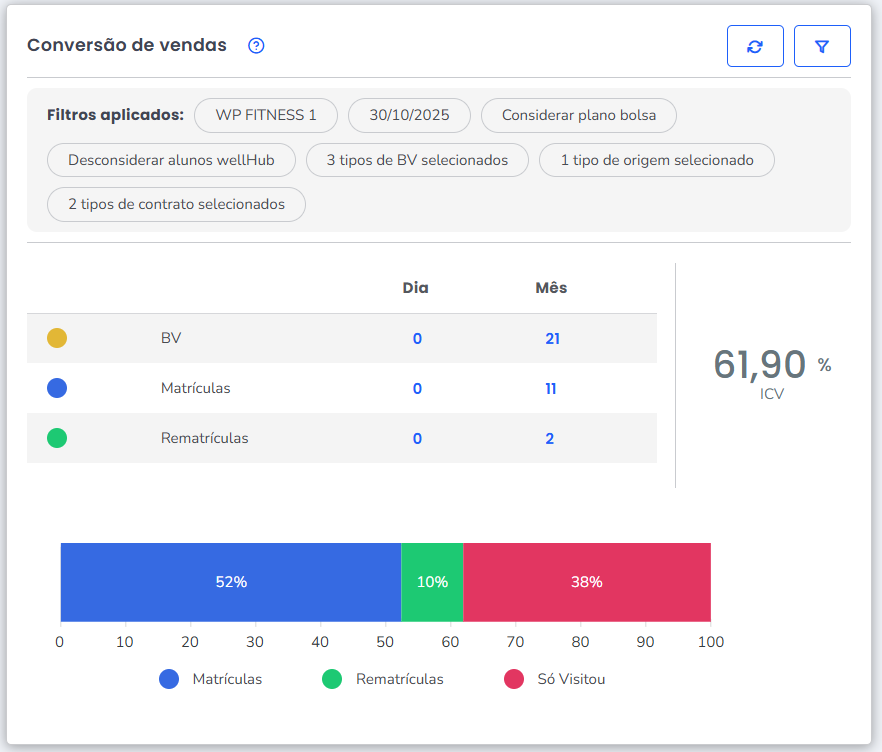Click the blue Matrículas row circle
Image resolution: width=882 pixels, height=752 pixels.
57,388
